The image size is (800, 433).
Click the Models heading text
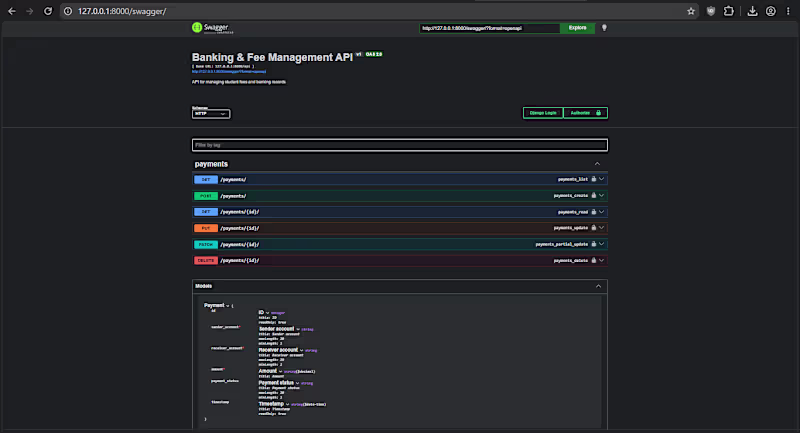pos(204,286)
